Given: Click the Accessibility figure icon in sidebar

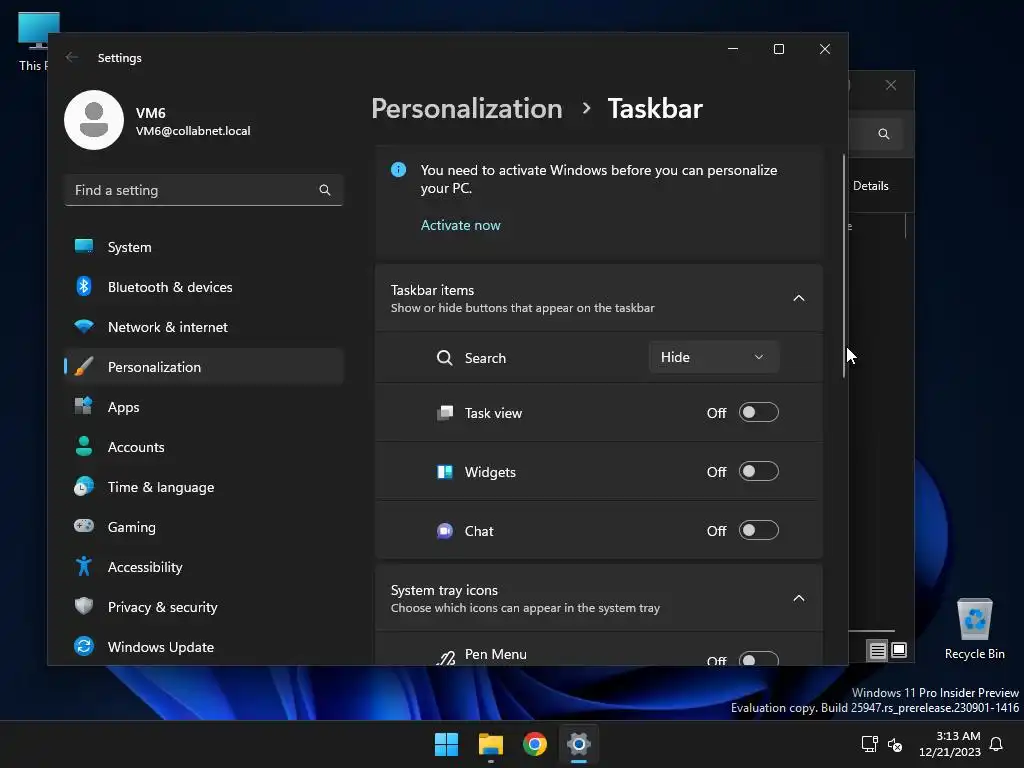Looking at the screenshot, I should pyautogui.click(x=84, y=566).
